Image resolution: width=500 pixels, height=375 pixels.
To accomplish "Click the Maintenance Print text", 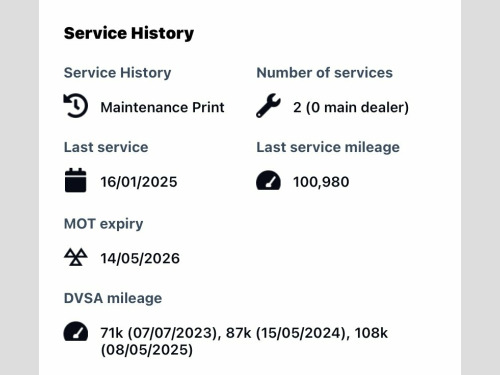I will [x=162, y=107].
